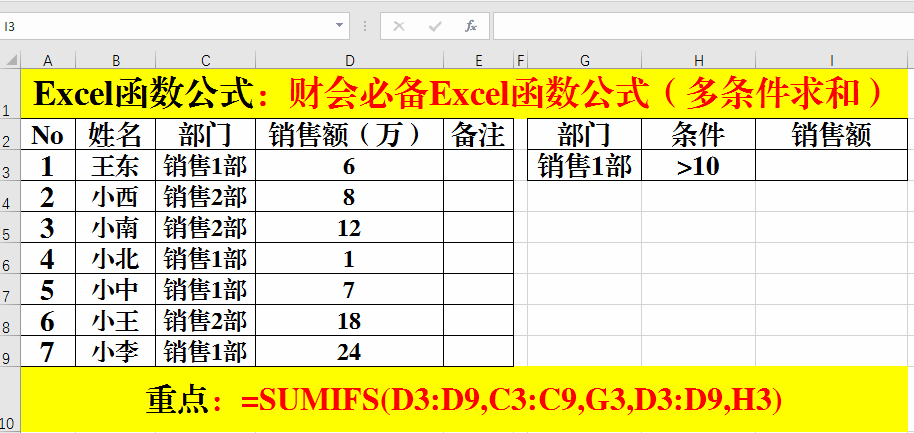Select column D header
This screenshot has height=433, width=914.
coord(349,60)
